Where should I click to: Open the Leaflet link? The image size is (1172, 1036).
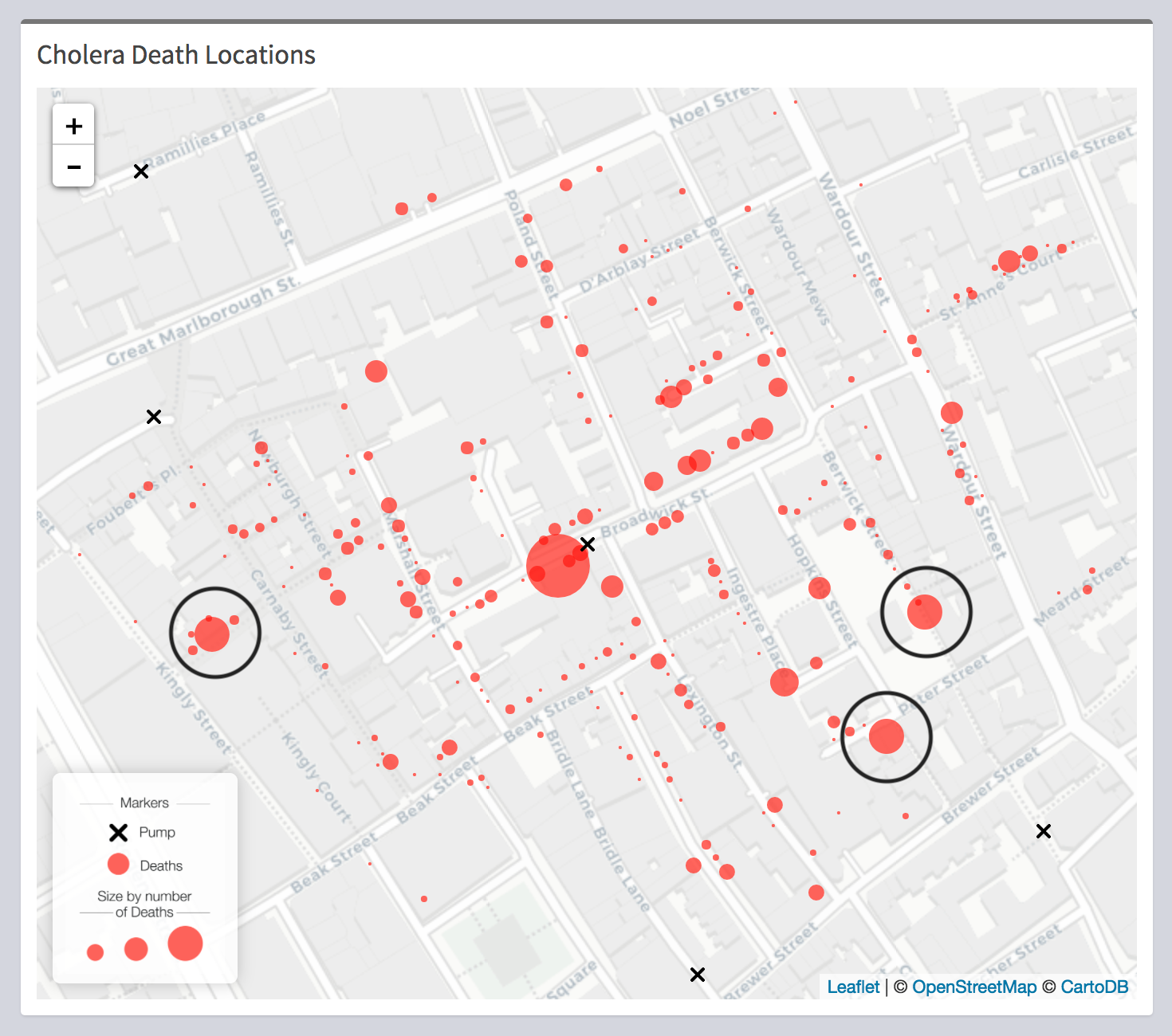[853, 987]
